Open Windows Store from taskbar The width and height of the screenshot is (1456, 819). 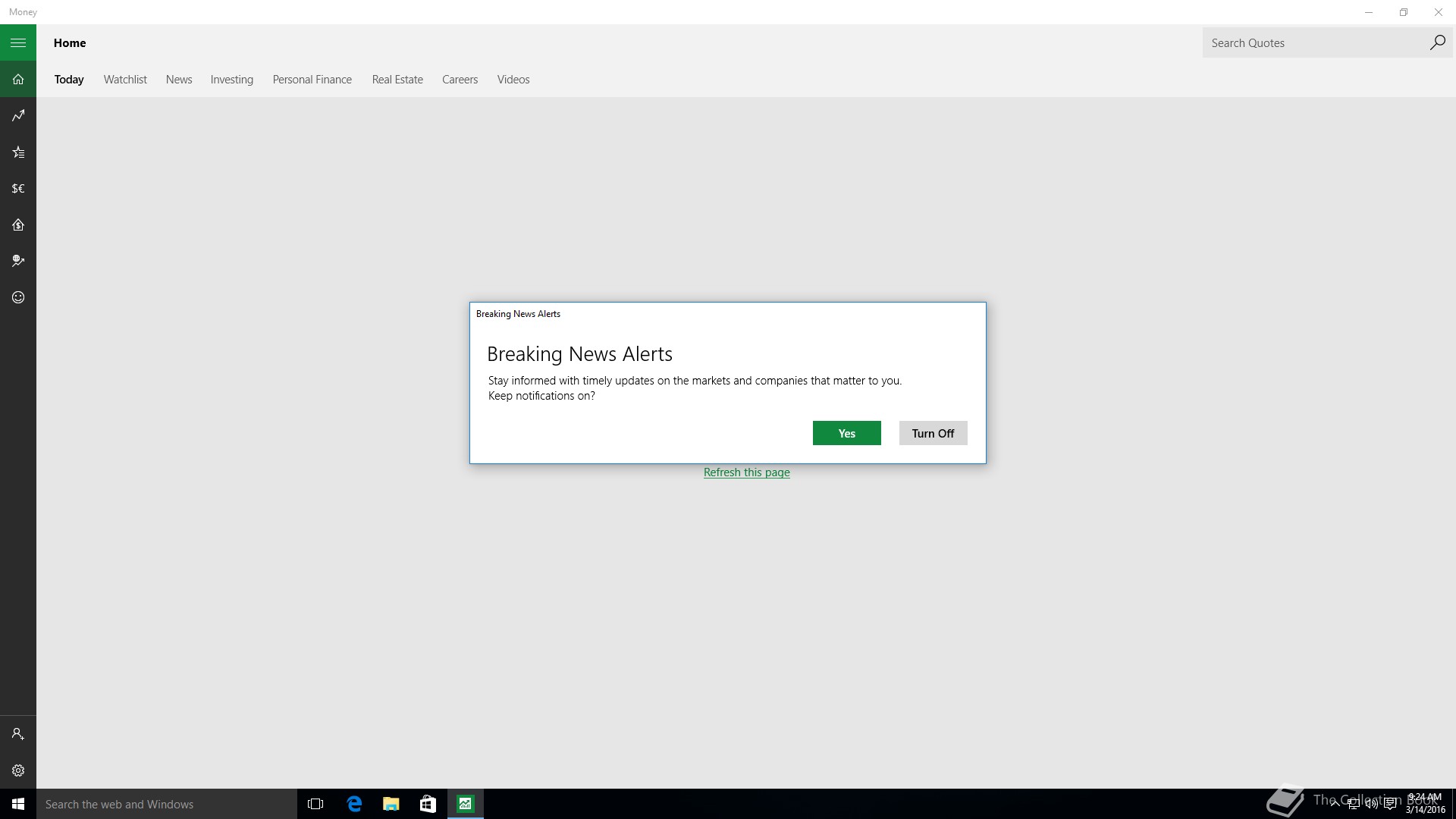[x=428, y=804]
